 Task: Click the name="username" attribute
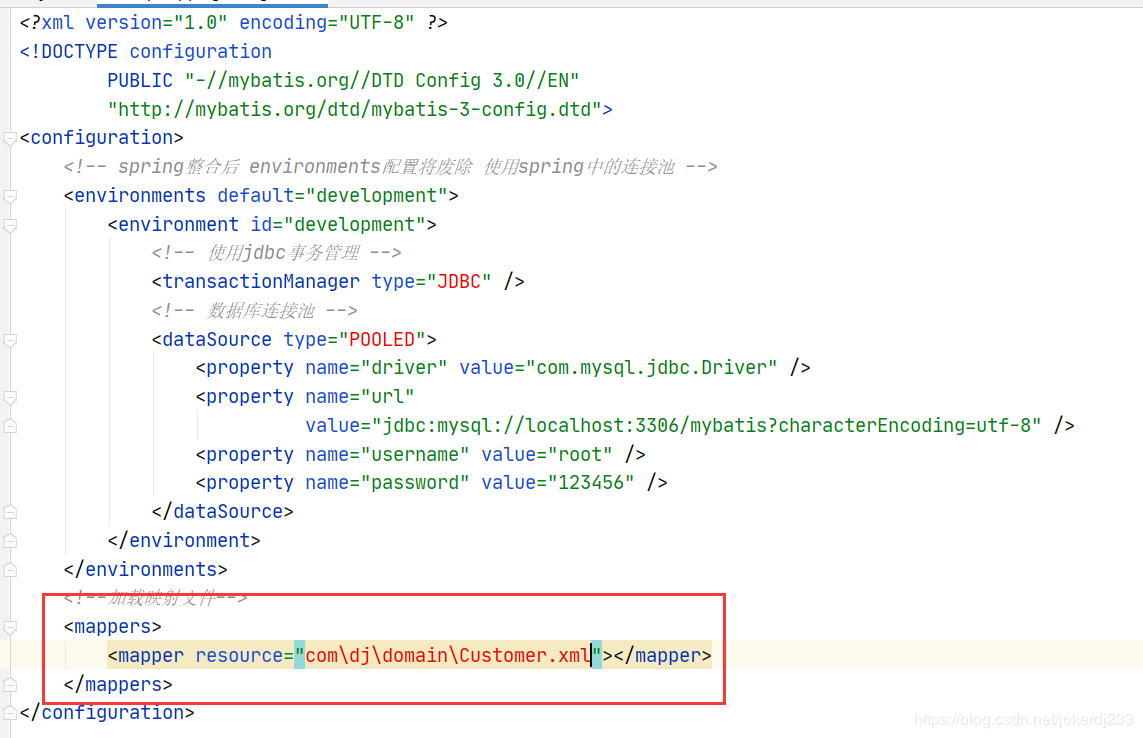click(x=387, y=454)
